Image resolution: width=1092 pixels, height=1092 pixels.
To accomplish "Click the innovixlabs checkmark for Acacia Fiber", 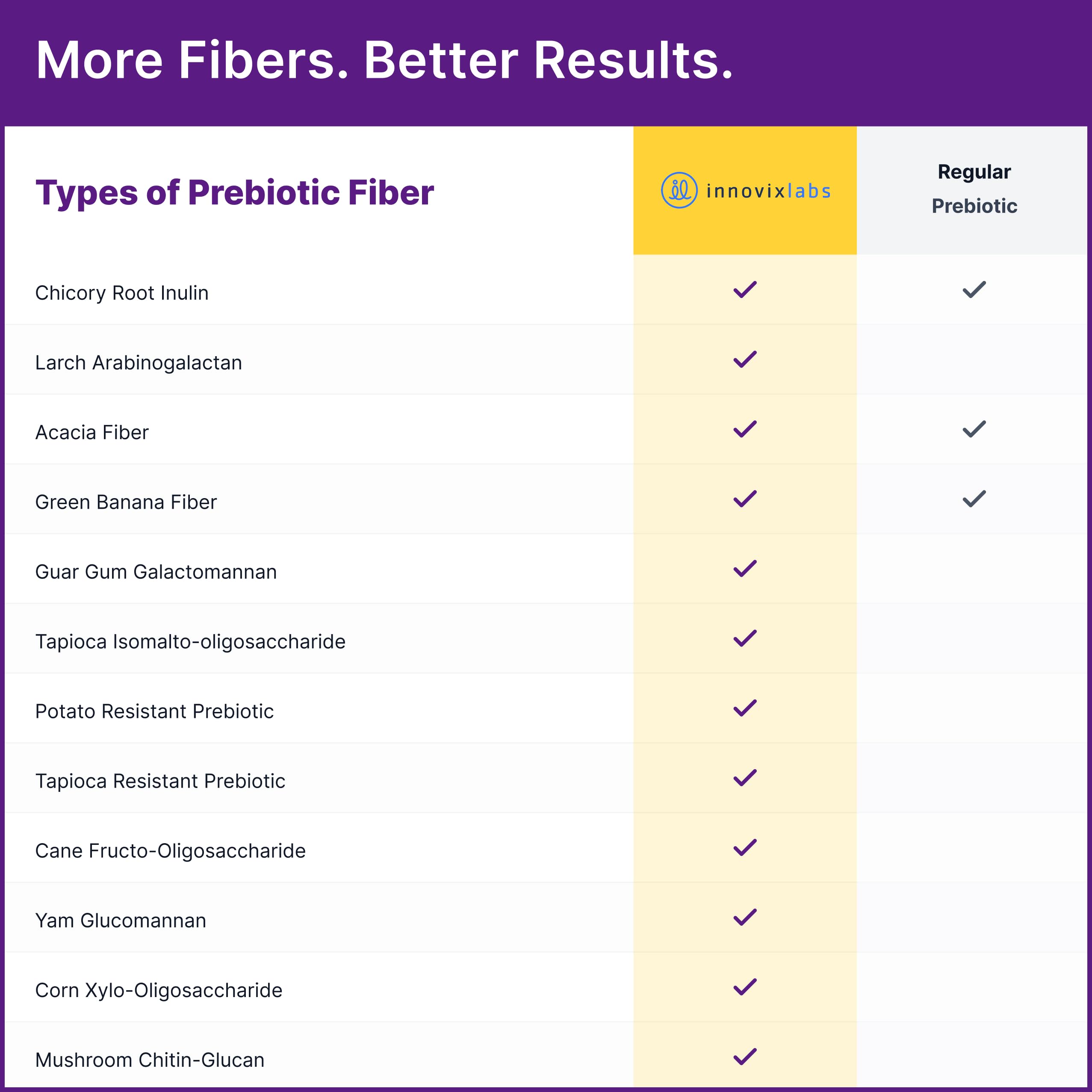I will [x=744, y=429].
